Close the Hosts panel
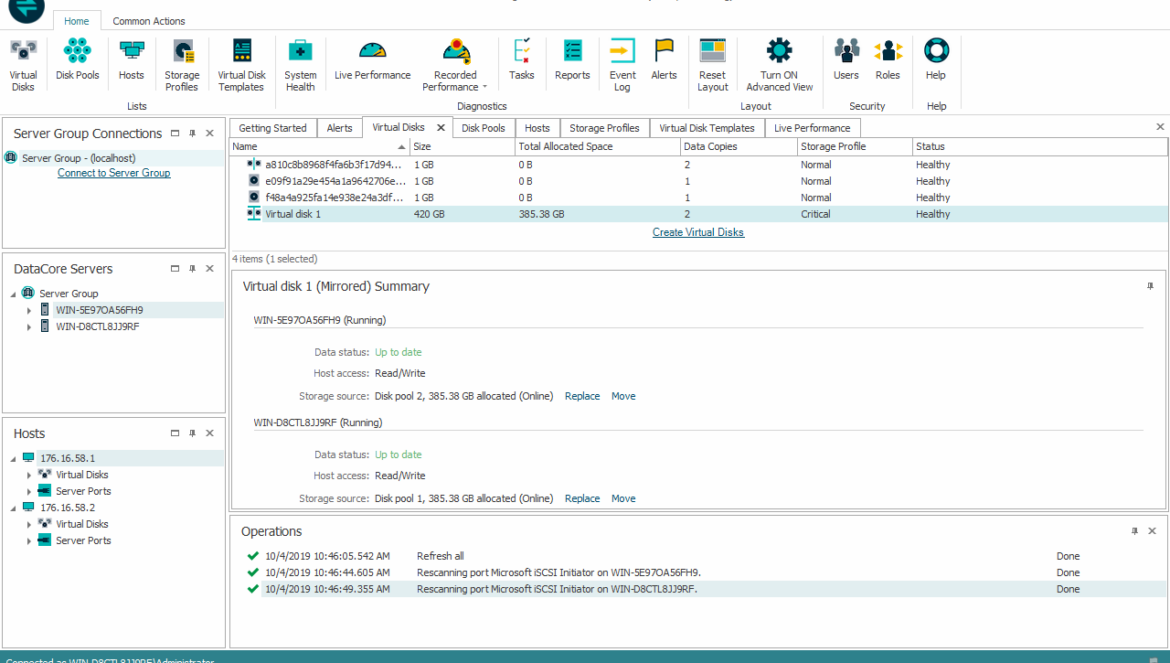1170x663 pixels. point(210,433)
